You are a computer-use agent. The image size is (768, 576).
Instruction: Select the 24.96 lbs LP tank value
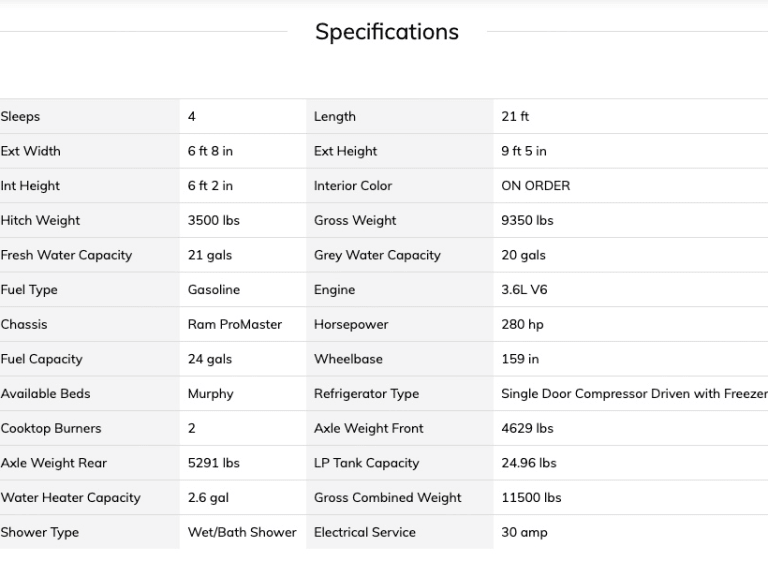point(528,463)
